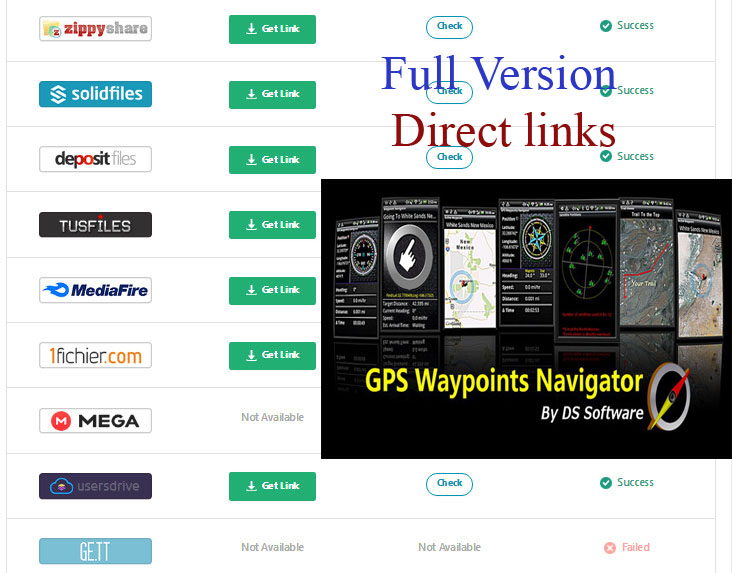Viewport: 732px width, 573px height.
Task: Click the green checkmark icon beside depositfiles Success
Action: click(x=606, y=156)
